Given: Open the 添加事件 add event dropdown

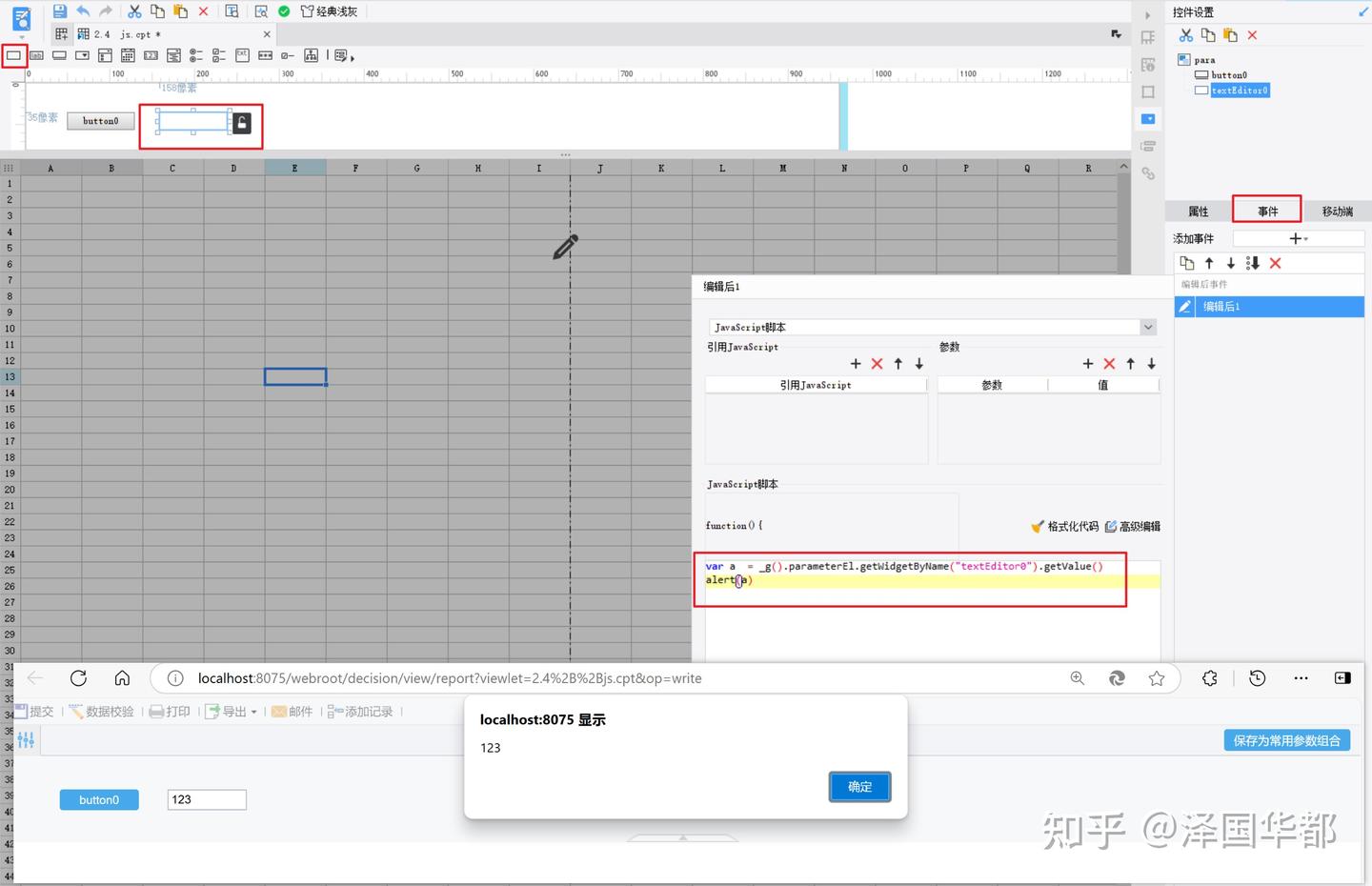Looking at the screenshot, I should pyautogui.click(x=1298, y=237).
